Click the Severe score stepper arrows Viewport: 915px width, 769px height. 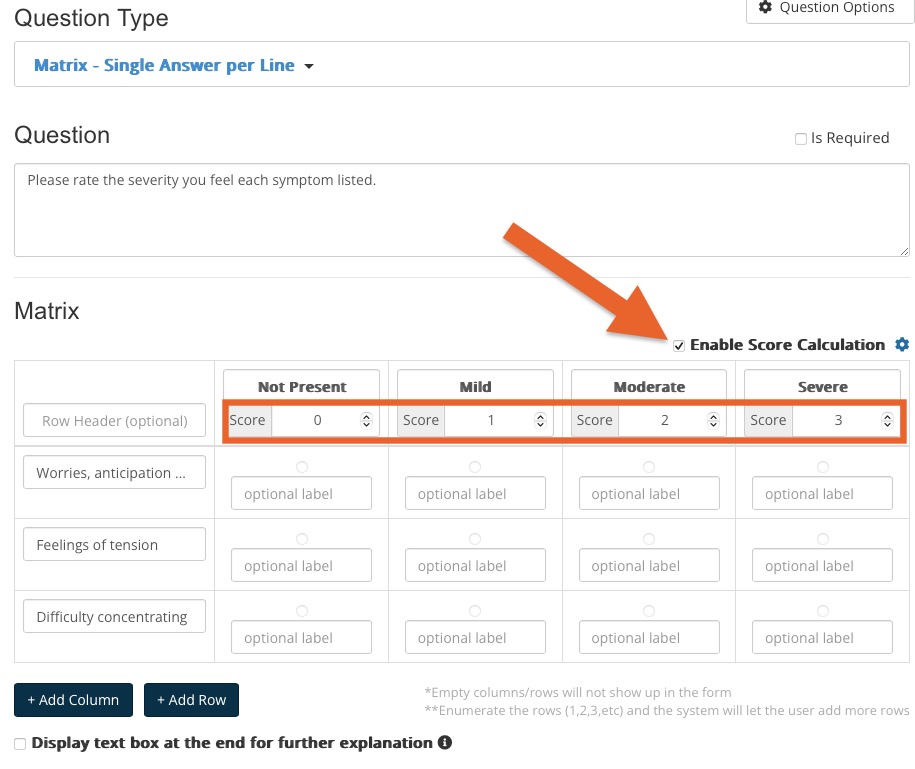click(x=887, y=420)
